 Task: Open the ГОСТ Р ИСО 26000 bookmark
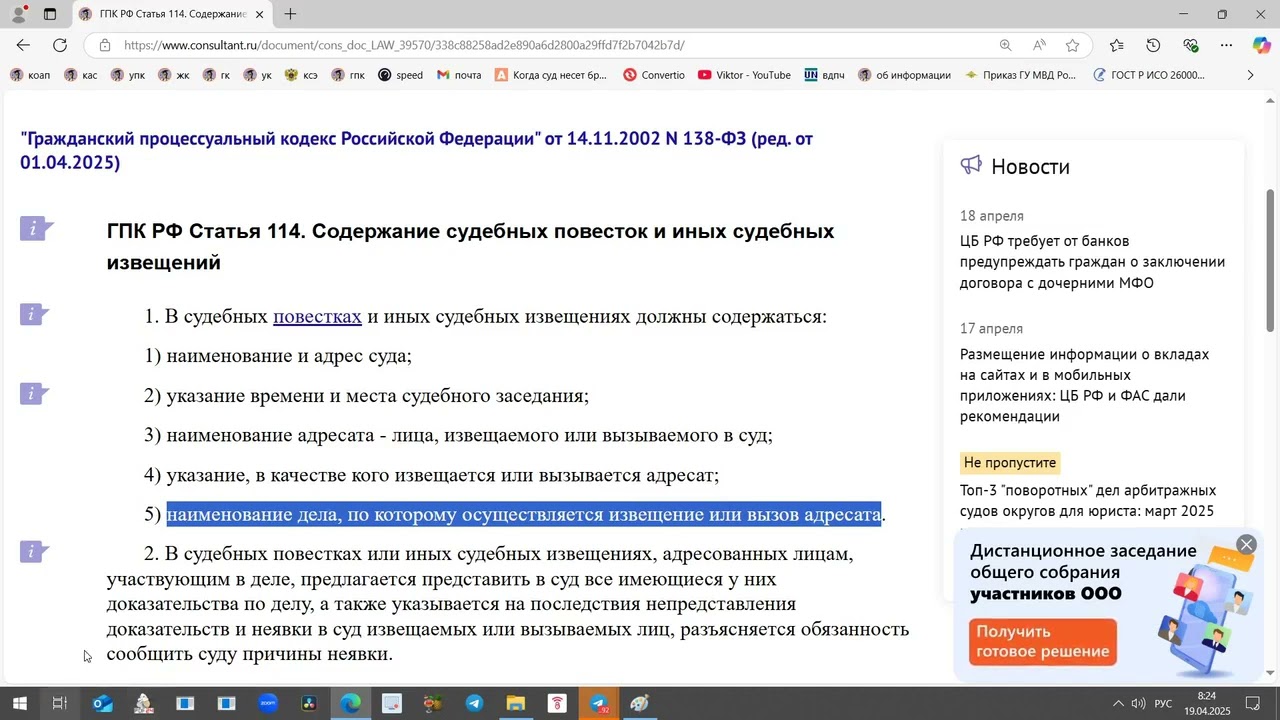click(x=1148, y=75)
